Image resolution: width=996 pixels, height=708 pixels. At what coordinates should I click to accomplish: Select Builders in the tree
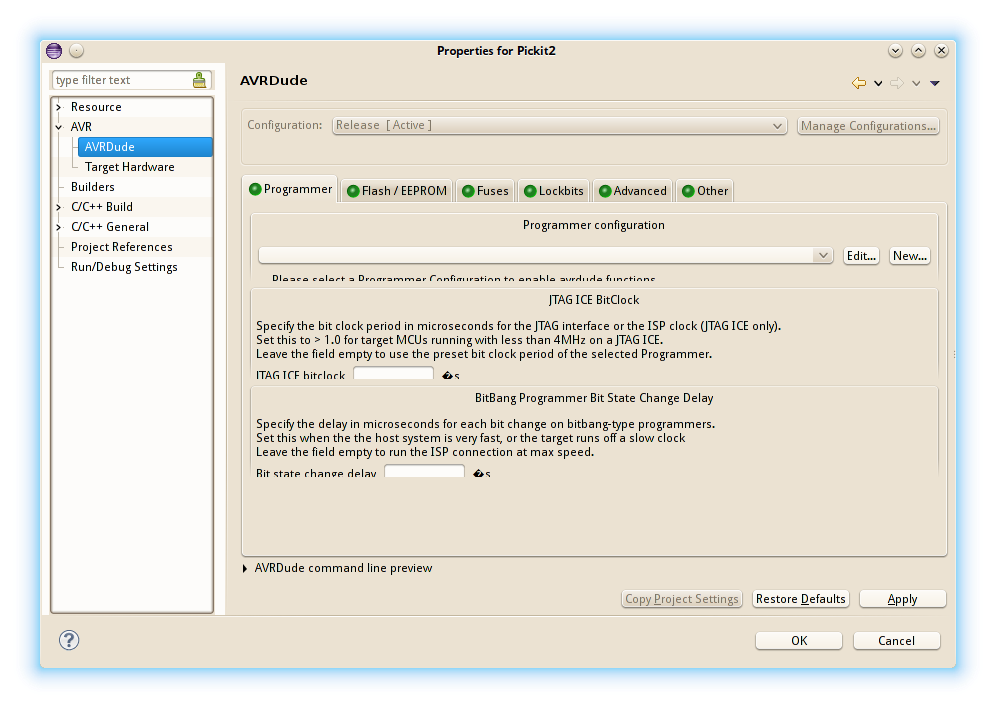point(93,187)
